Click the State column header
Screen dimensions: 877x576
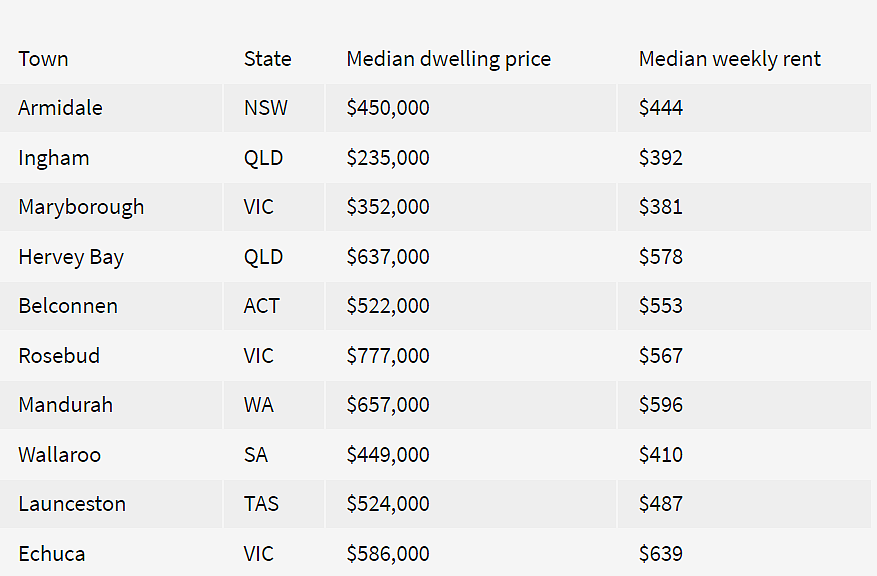267,59
